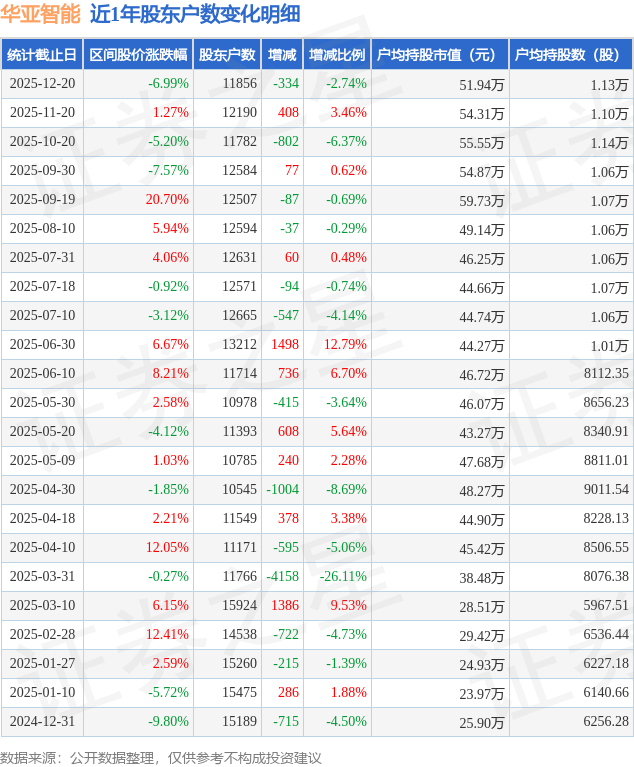Click the 华亚智能 title text
The height and width of the screenshot is (767, 634).
point(42,14)
